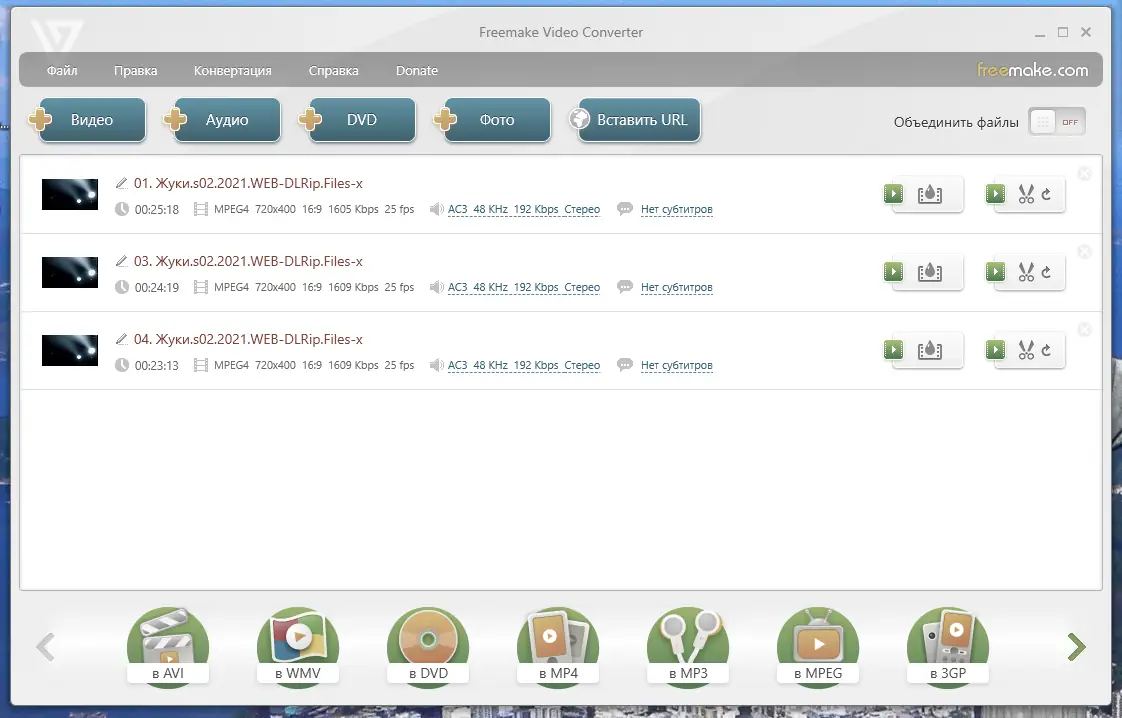Open the Файл menu

62,70
